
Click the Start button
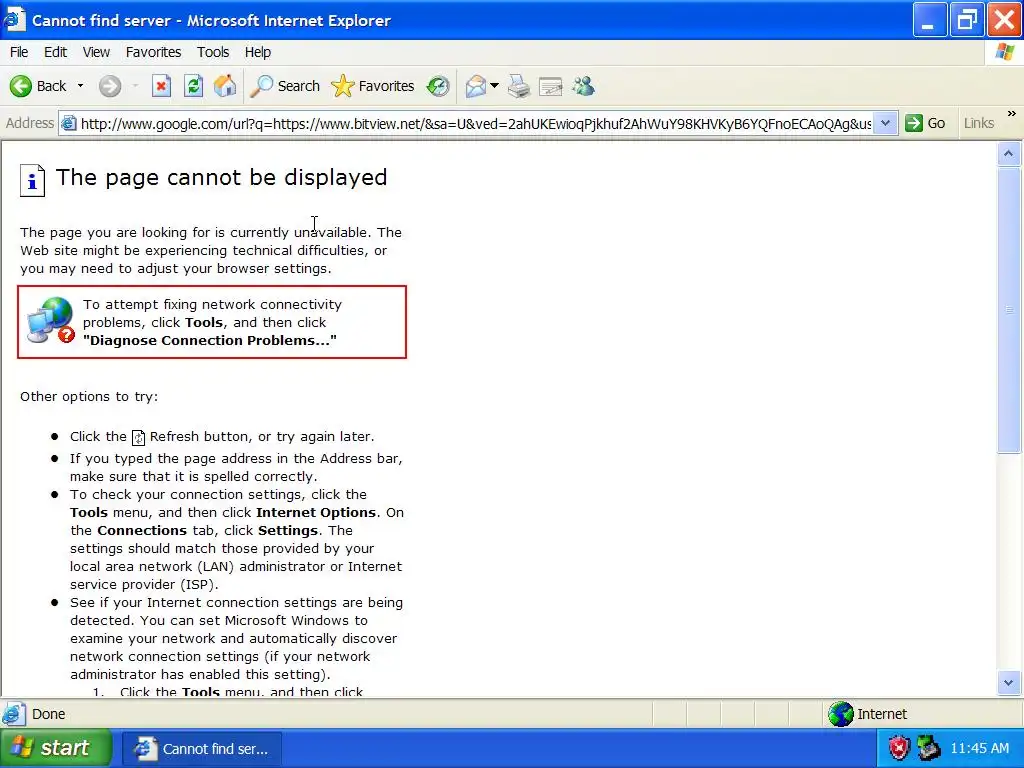[56, 748]
